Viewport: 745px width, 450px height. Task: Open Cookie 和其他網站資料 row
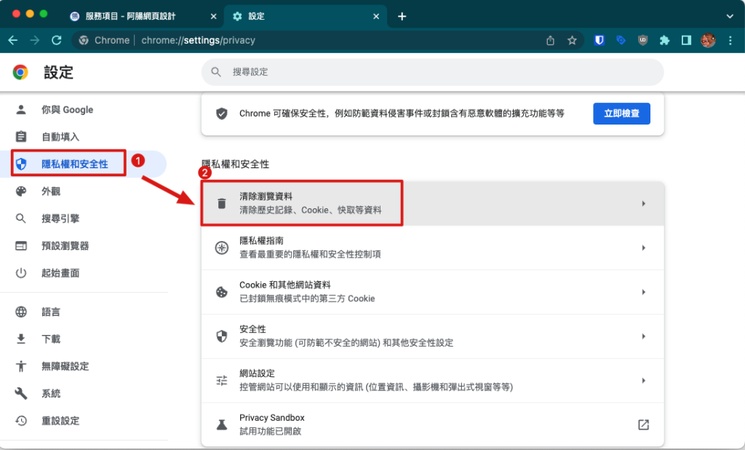432,292
